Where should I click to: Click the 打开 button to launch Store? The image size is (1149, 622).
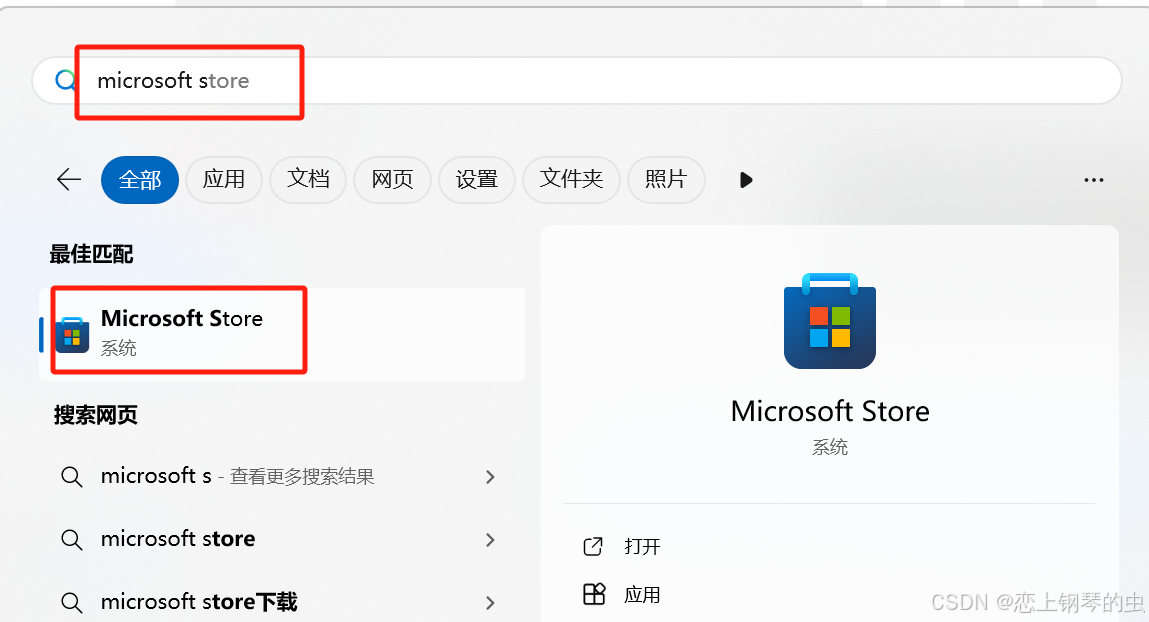tap(642, 546)
